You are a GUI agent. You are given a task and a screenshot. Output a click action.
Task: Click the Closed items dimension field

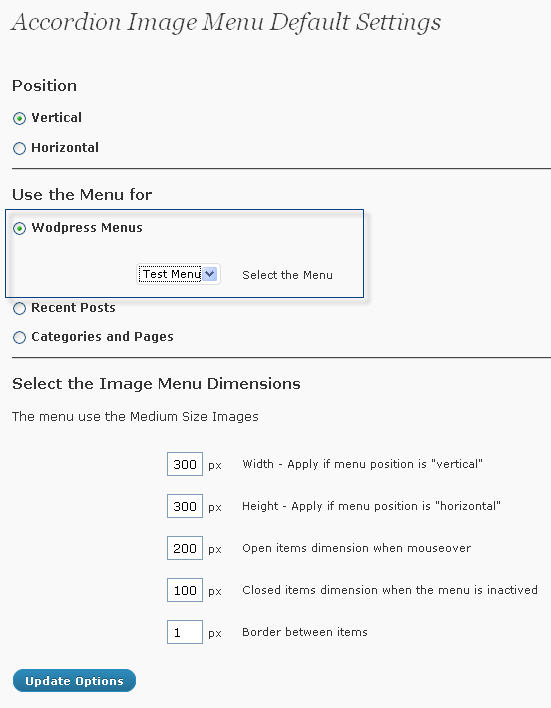coord(185,590)
